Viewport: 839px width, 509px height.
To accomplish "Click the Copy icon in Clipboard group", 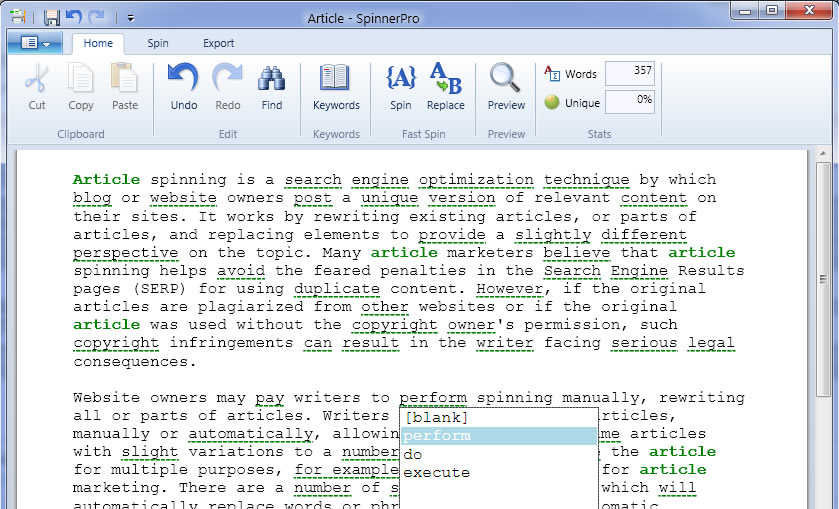I will point(81,85).
